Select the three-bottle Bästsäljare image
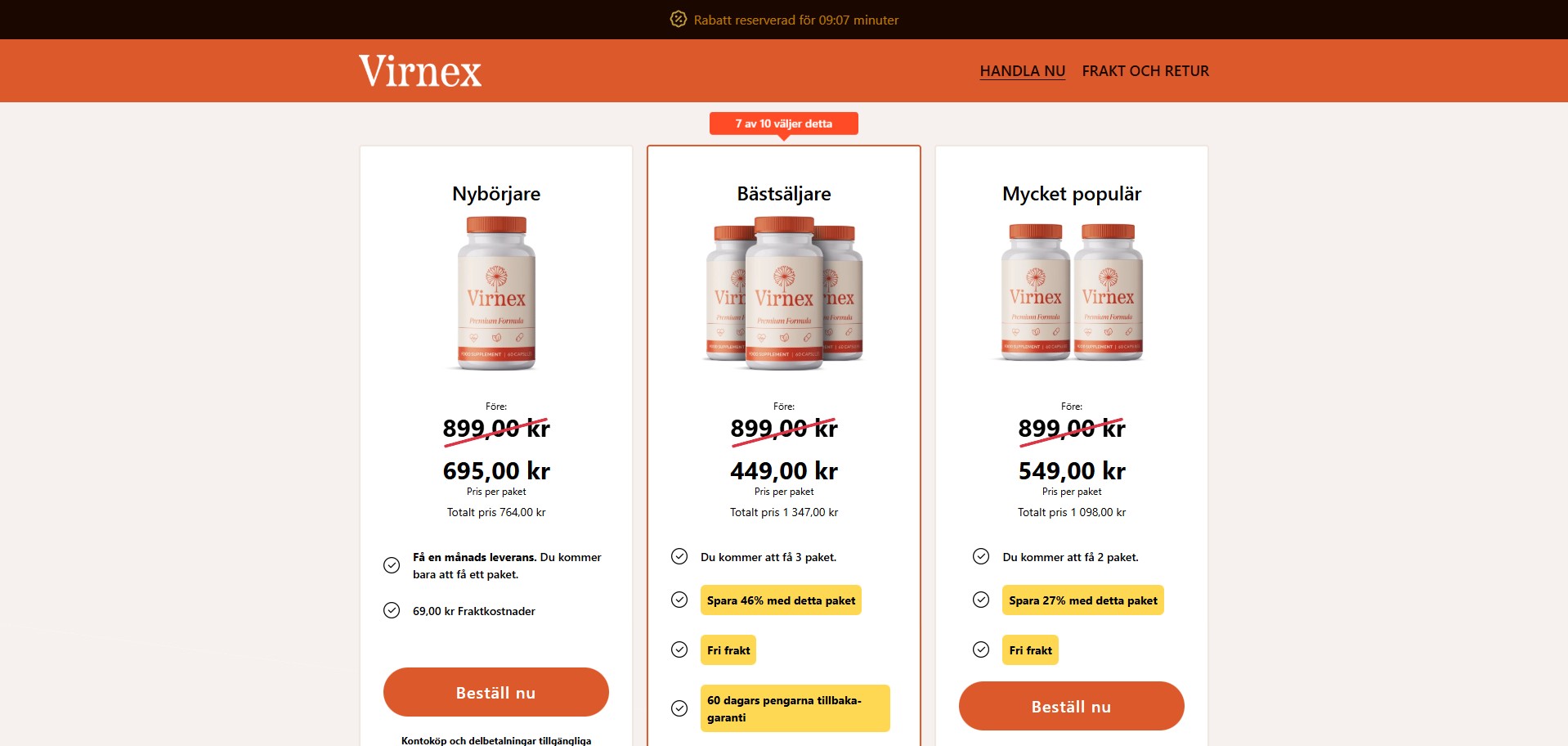Screen dimensions: 1568x746 pos(783,293)
